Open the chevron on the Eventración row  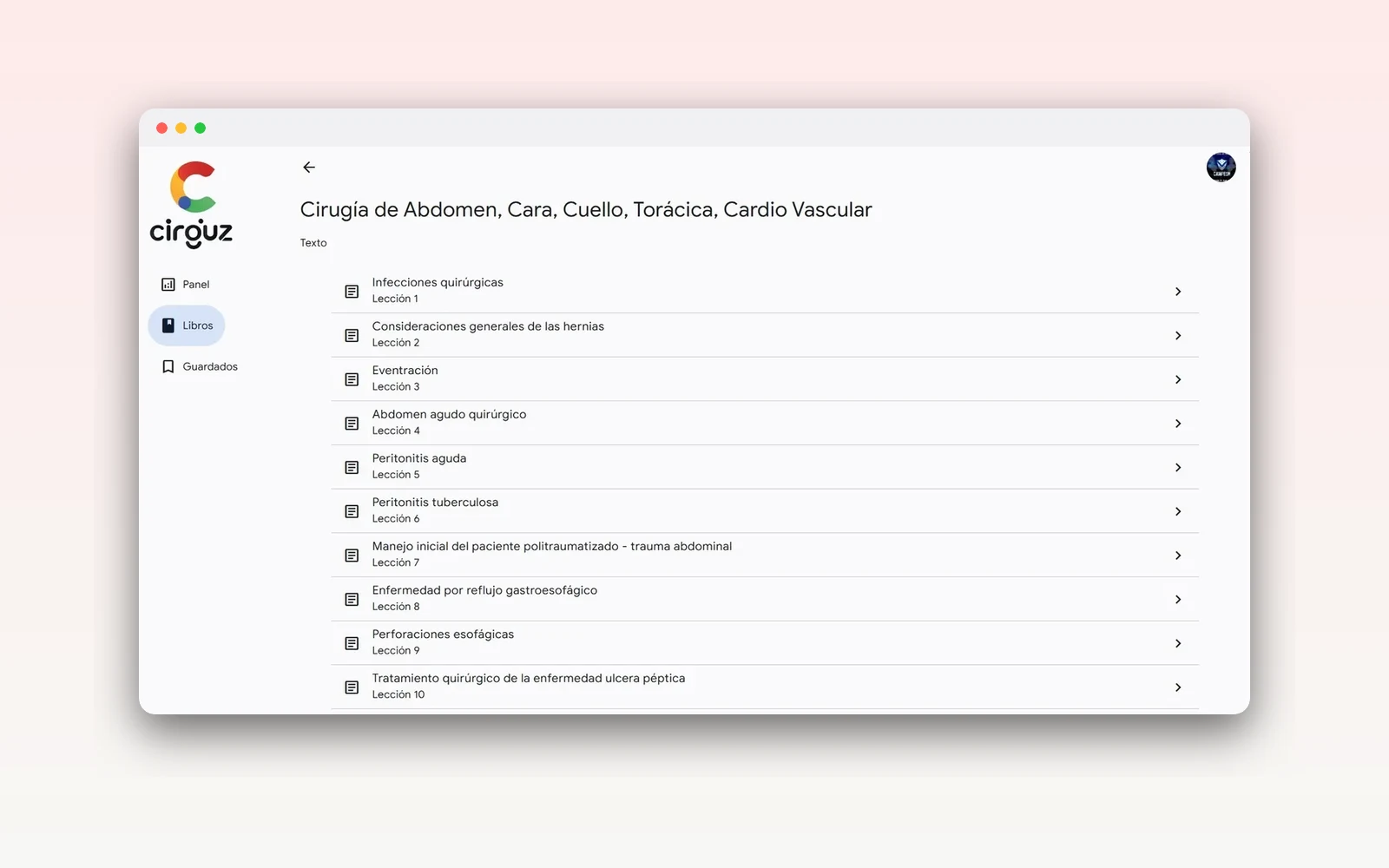click(1178, 379)
